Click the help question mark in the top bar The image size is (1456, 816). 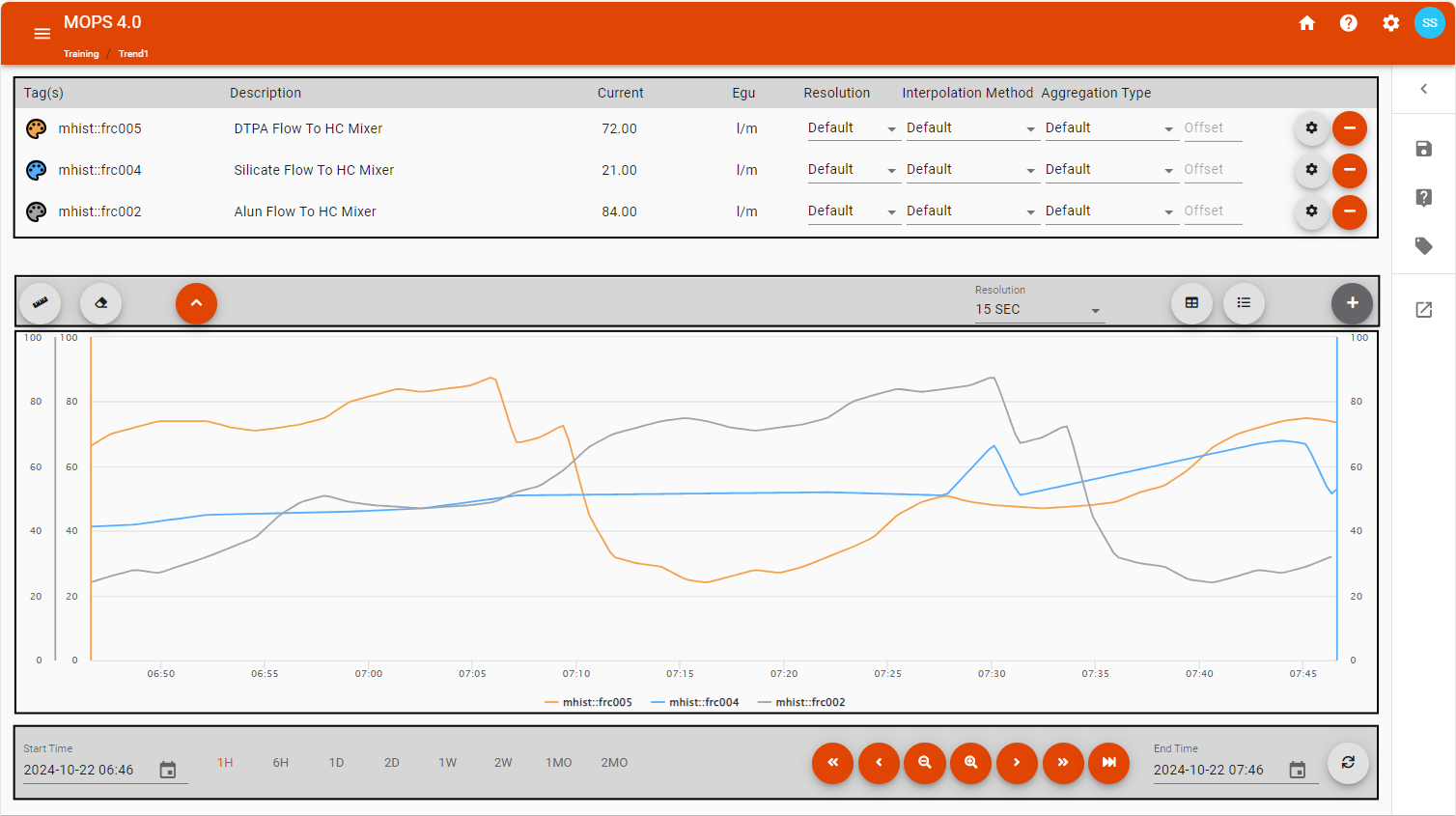tap(1348, 22)
